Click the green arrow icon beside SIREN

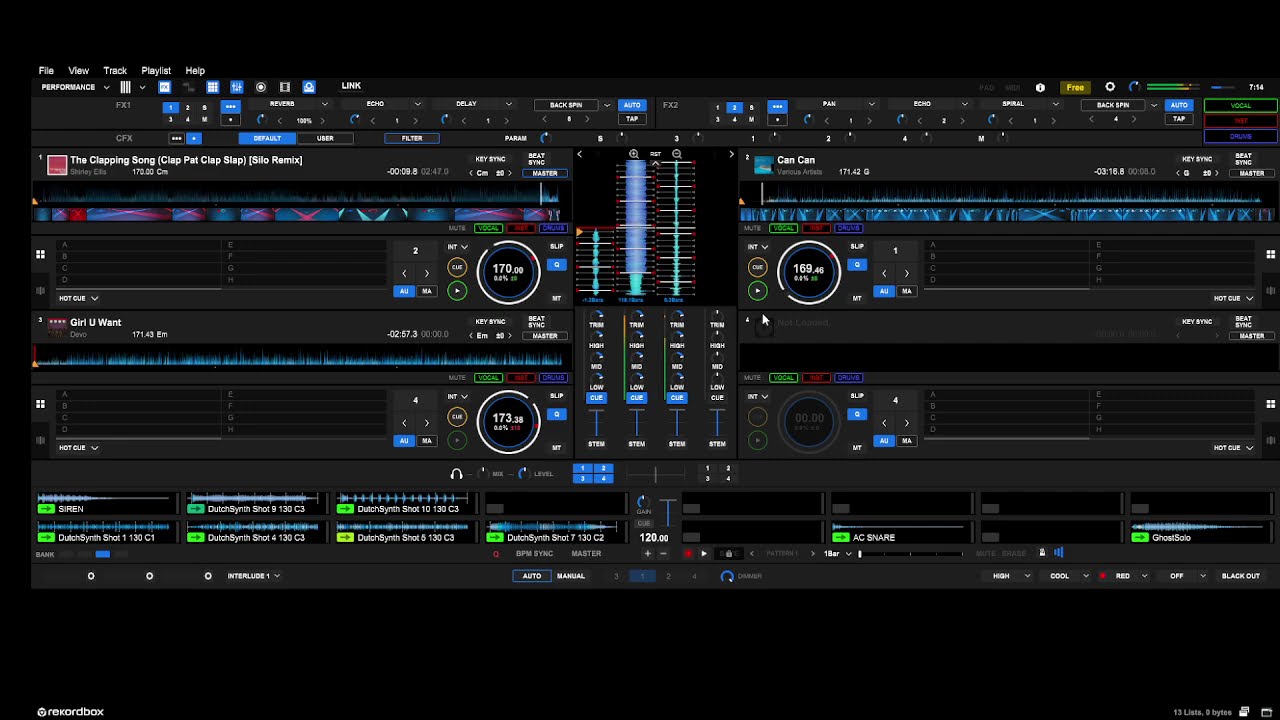click(46, 509)
